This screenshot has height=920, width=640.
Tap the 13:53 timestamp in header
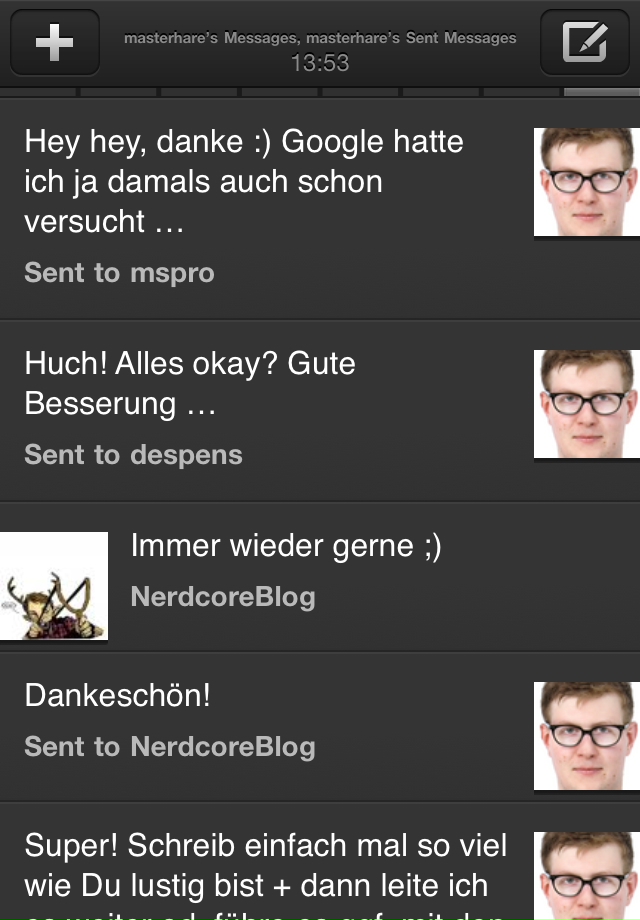(320, 63)
